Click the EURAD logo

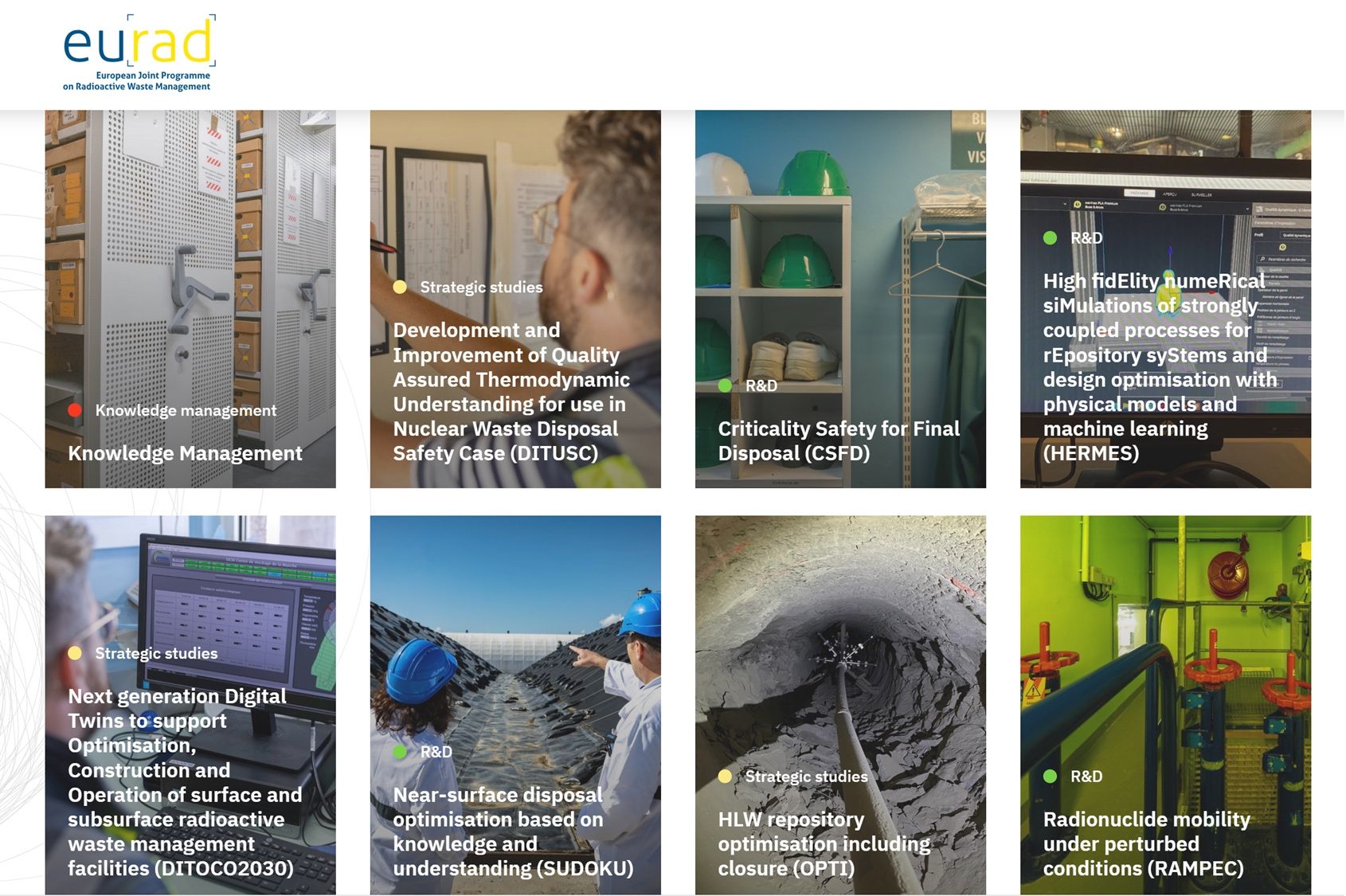139,53
